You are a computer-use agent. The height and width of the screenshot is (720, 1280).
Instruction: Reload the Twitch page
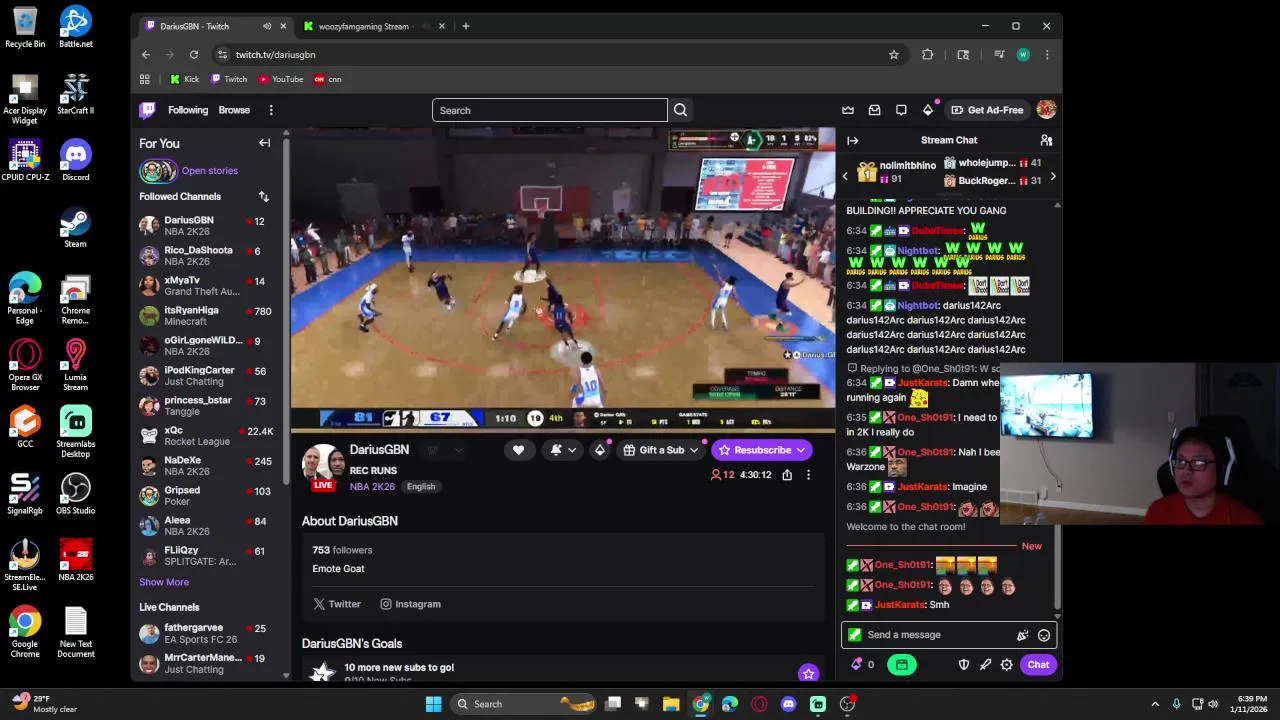coord(194,55)
